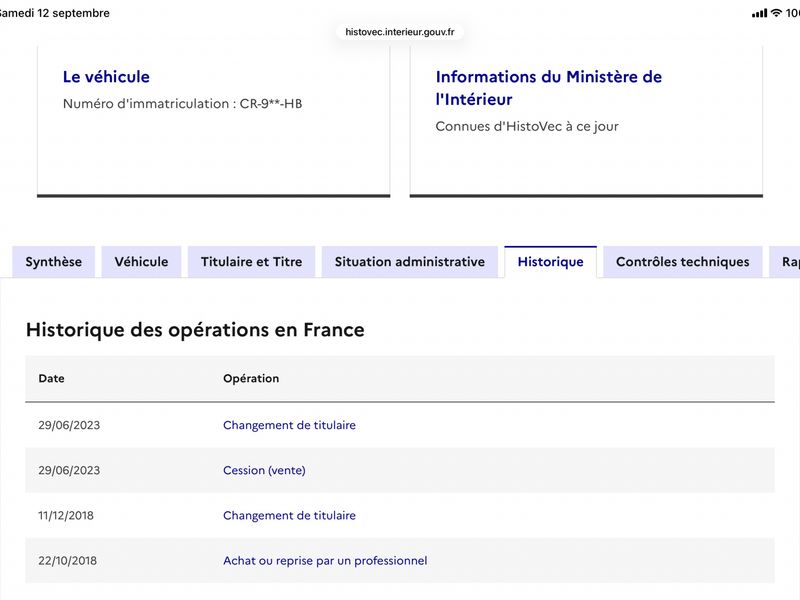The height and width of the screenshot is (600, 800).
Task: Click the cellular signal bars icon
Action: (759, 13)
